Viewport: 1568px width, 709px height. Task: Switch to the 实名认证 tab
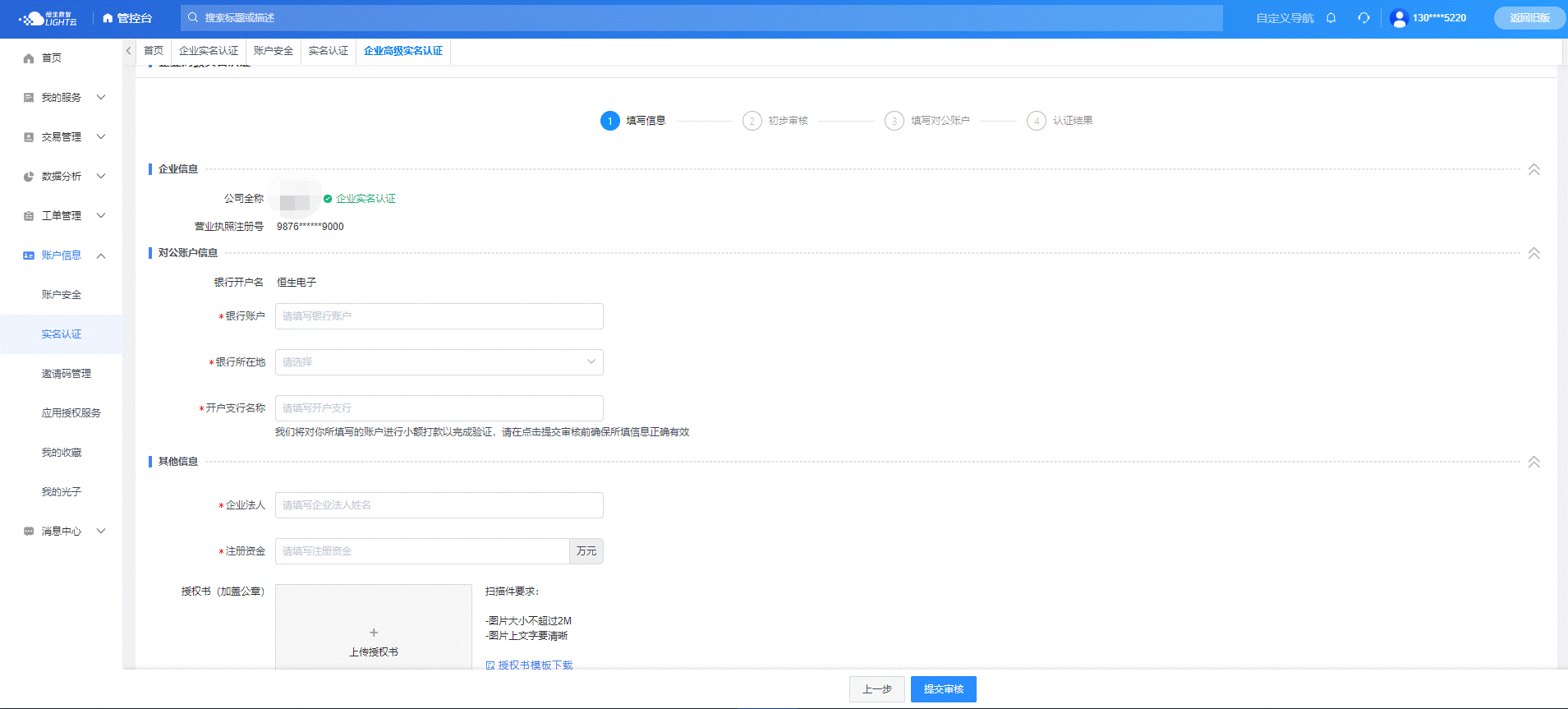click(x=329, y=51)
